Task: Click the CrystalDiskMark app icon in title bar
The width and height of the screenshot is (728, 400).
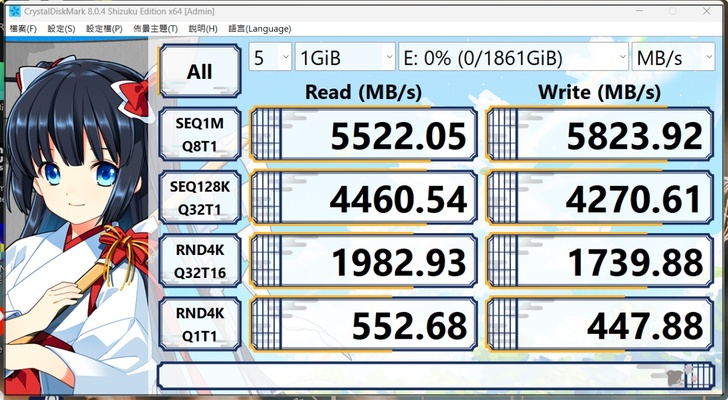Action: click(15, 11)
